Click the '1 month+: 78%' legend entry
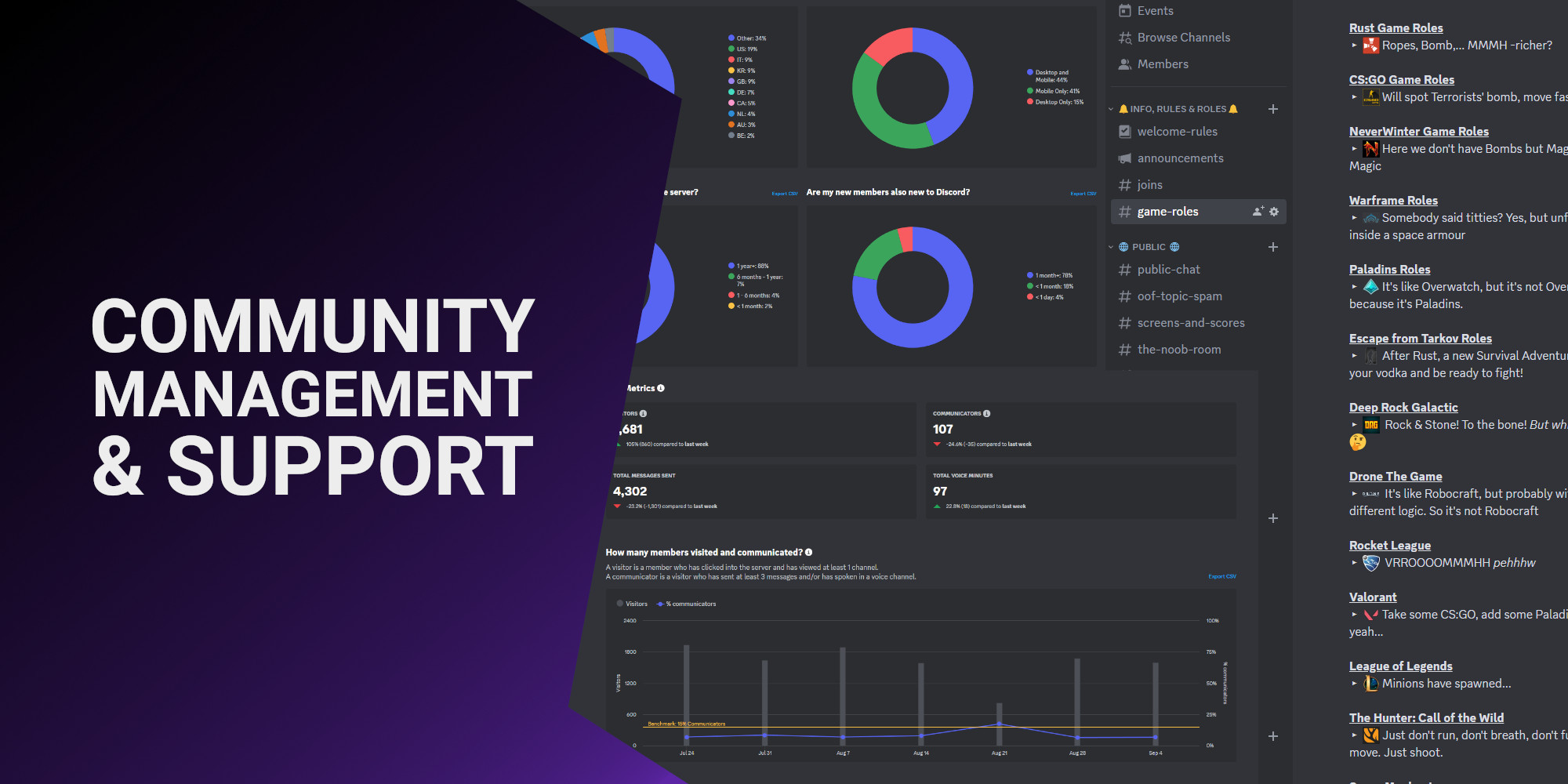 pos(1050,275)
